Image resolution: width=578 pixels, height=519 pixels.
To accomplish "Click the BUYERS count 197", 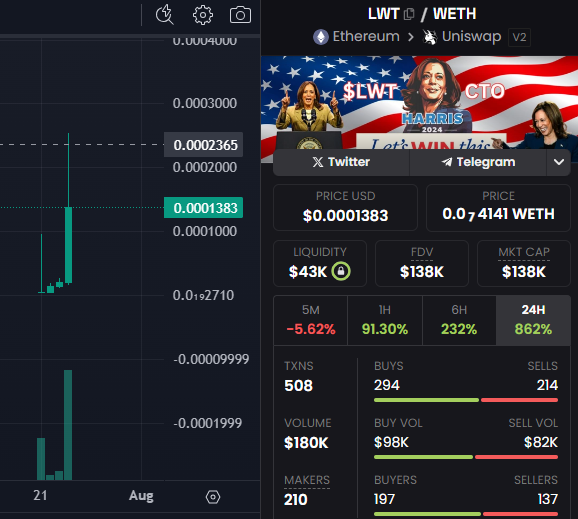I will (384, 499).
